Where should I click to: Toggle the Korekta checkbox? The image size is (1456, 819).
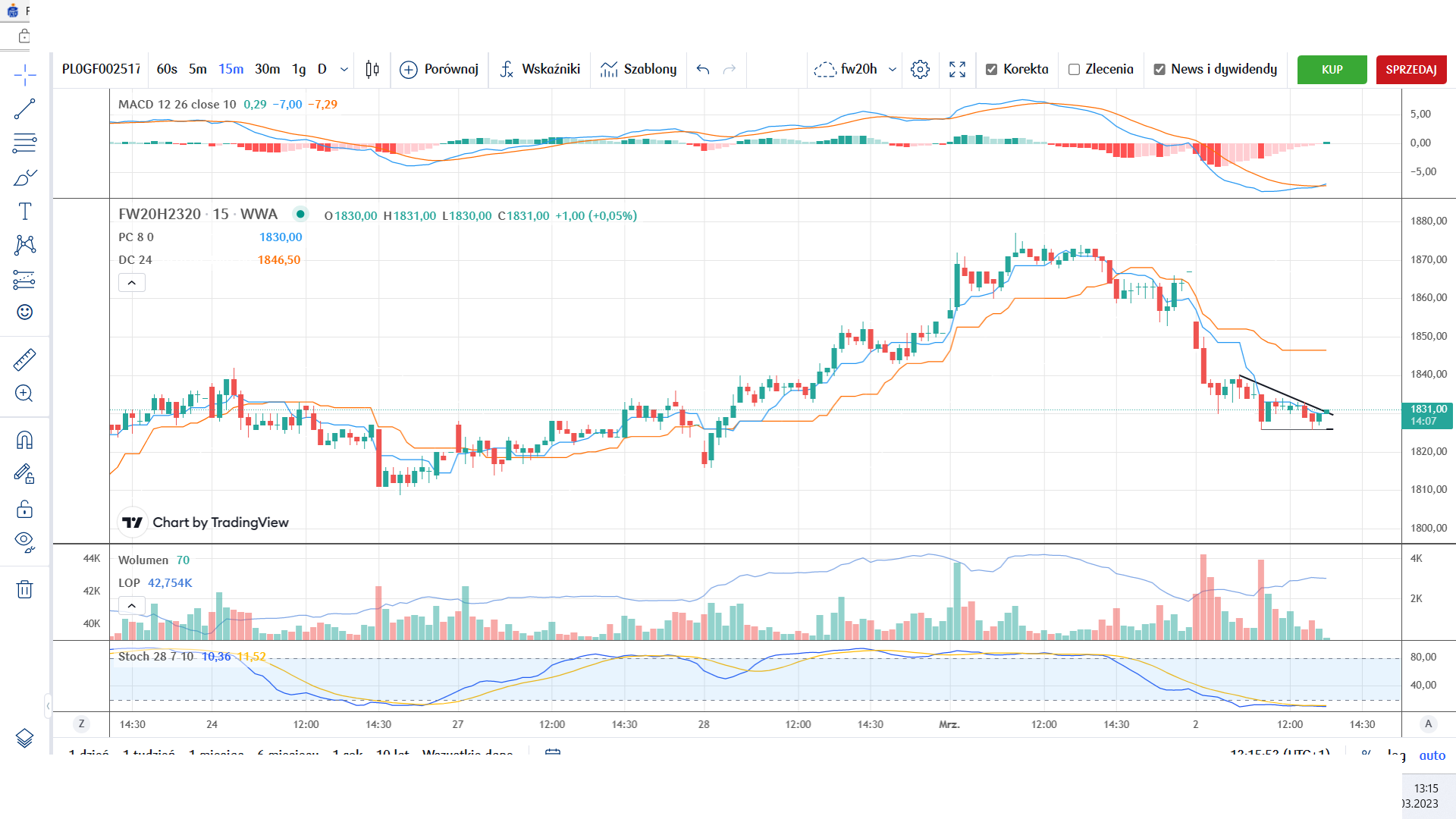(x=991, y=69)
